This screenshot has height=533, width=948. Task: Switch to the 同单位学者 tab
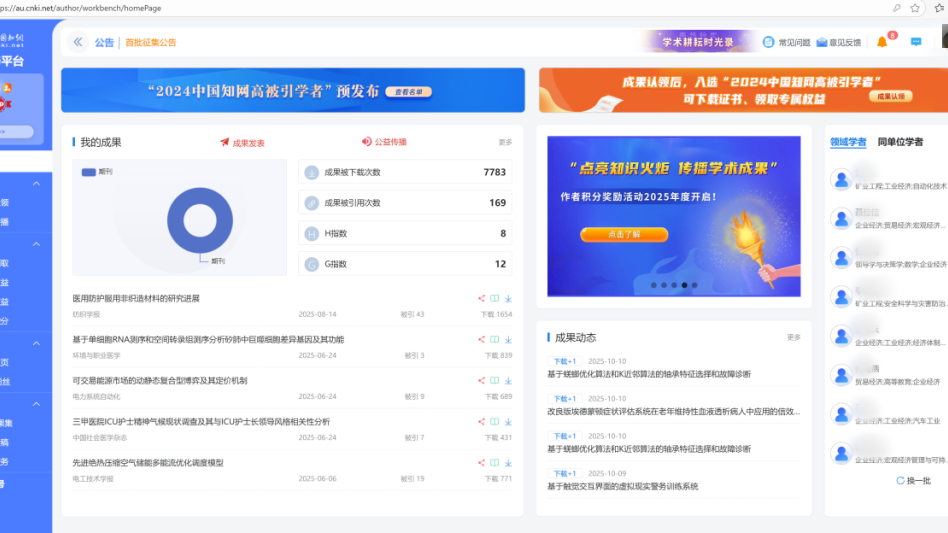point(900,142)
